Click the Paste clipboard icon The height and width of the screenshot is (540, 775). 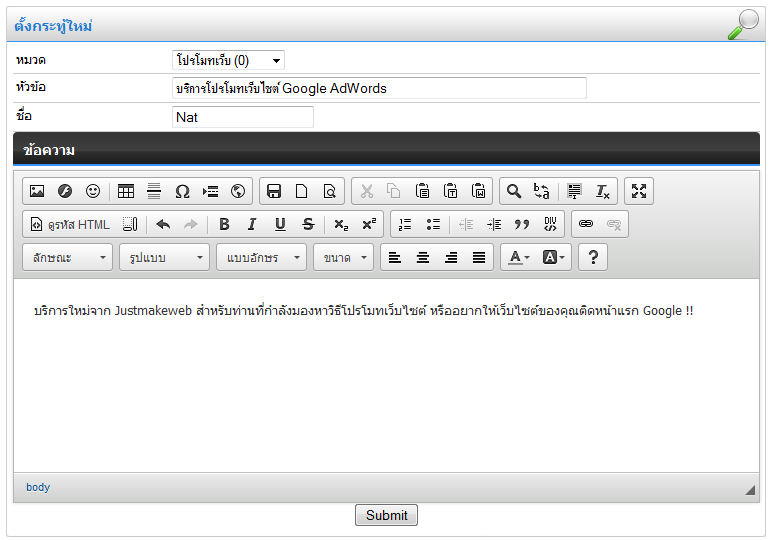click(422, 191)
